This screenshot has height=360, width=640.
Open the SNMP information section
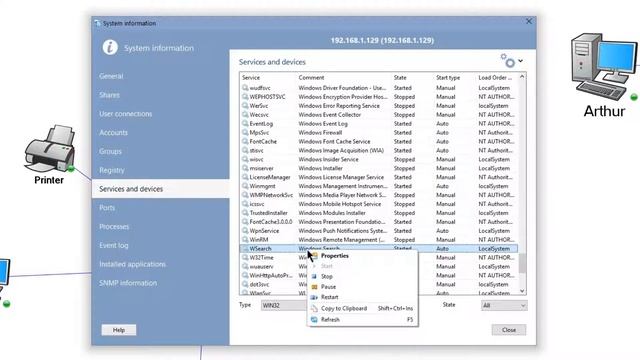coord(160,283)
